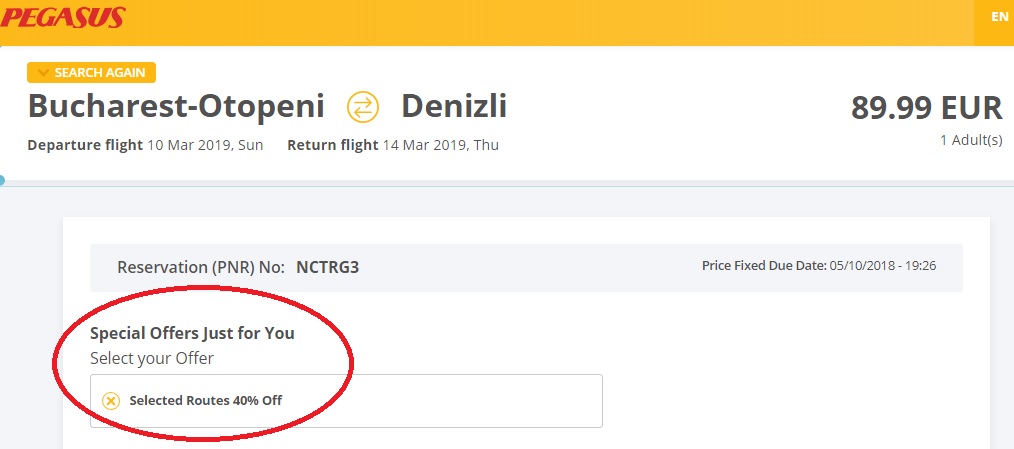
Task: Click the Reservation (PNR) No label
Action: [x=201, y=267]
